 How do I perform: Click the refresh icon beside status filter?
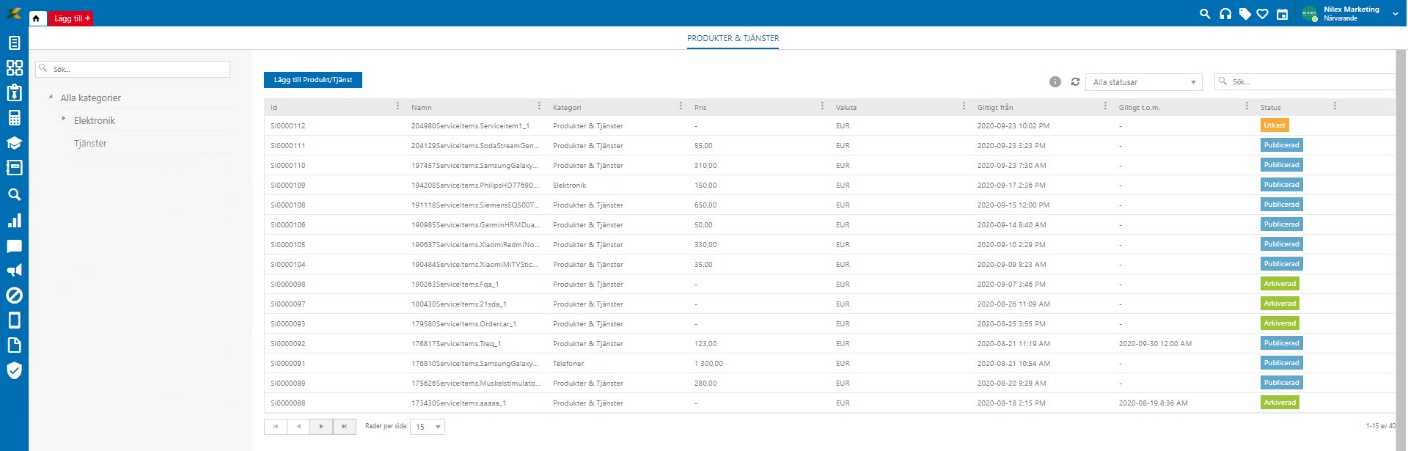1075,82
